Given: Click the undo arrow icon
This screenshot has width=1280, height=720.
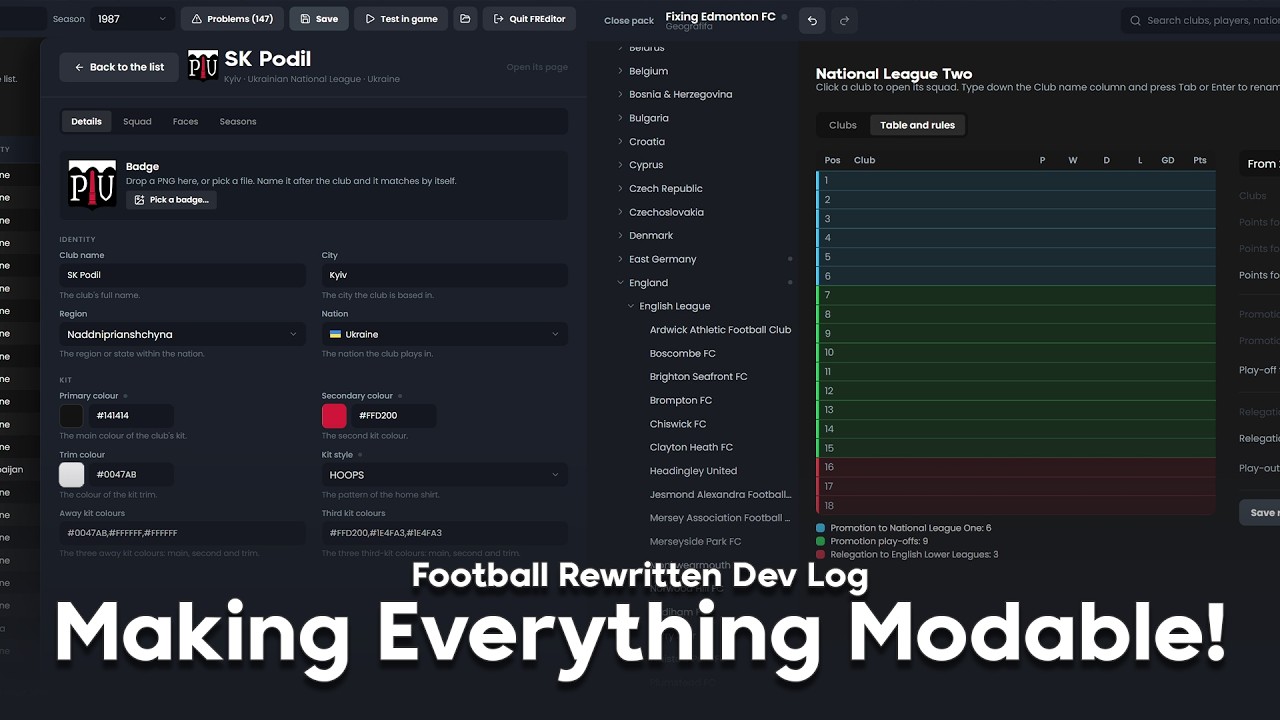Looking at the screenshot, I should point(812,20).
